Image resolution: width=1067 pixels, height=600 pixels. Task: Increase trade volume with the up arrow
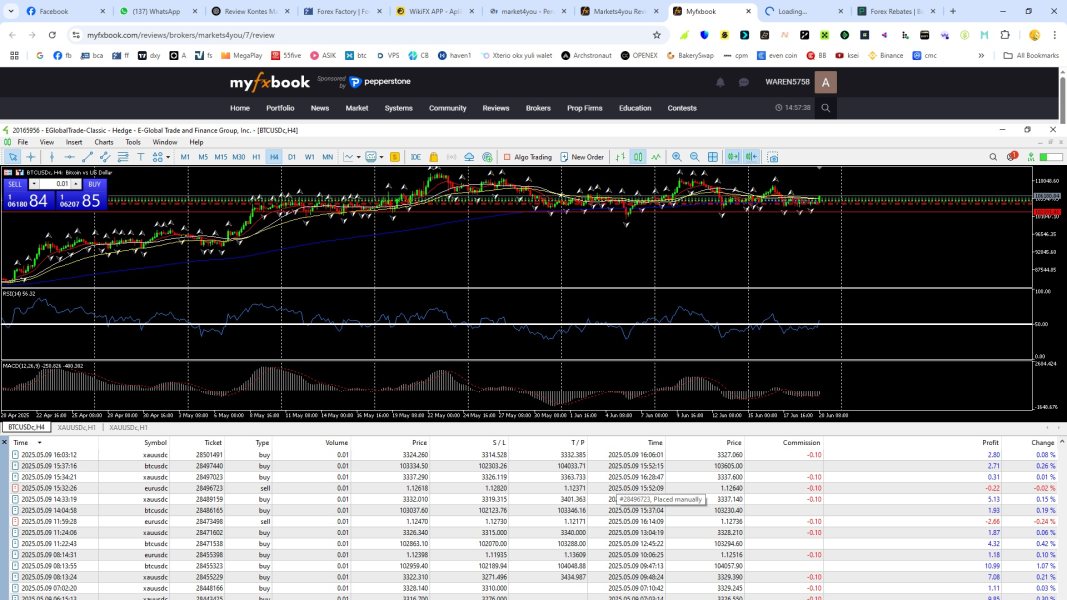point(77,184)
